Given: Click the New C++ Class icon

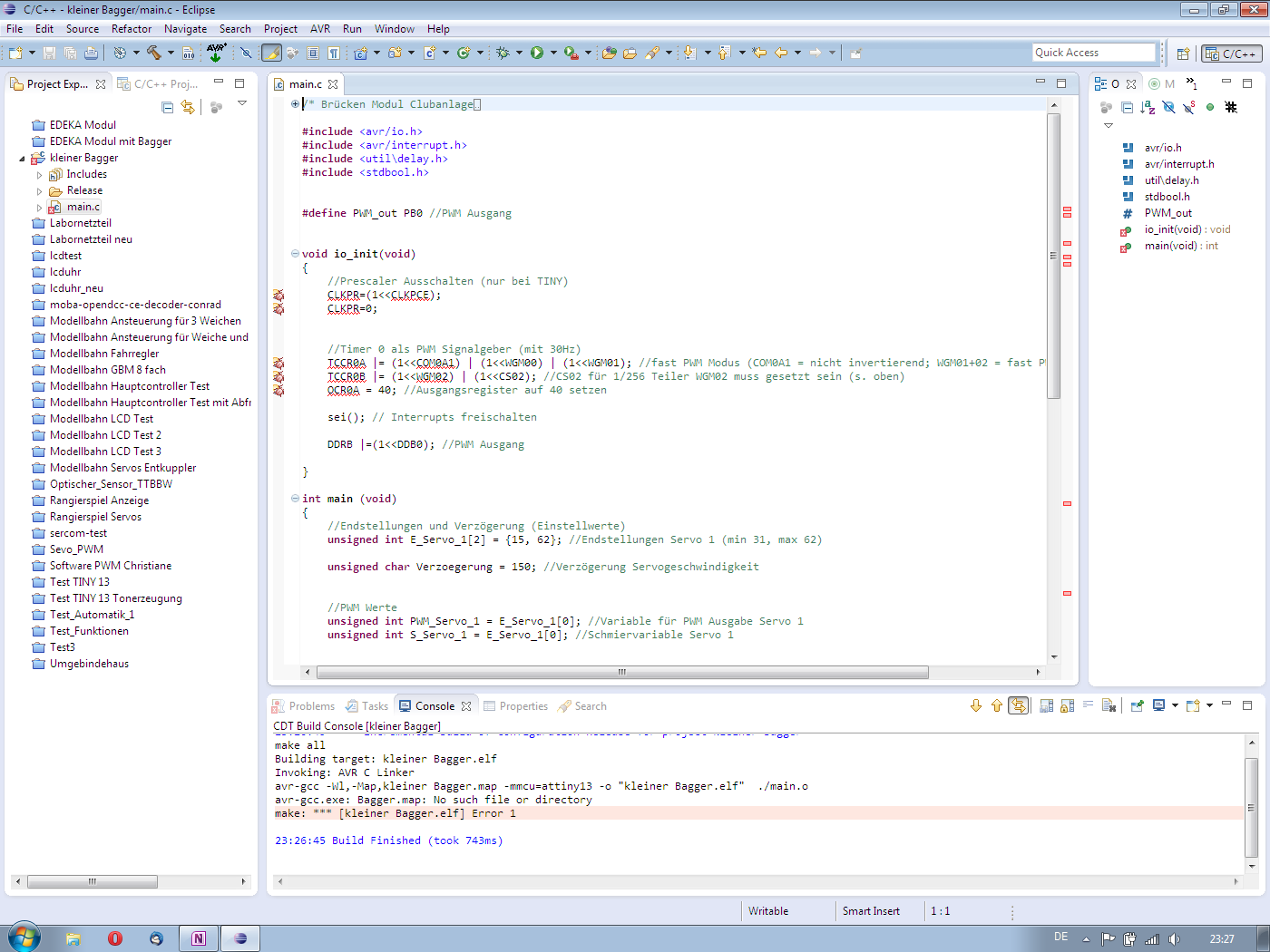Looking at the screenshot, I should [464, 53].
